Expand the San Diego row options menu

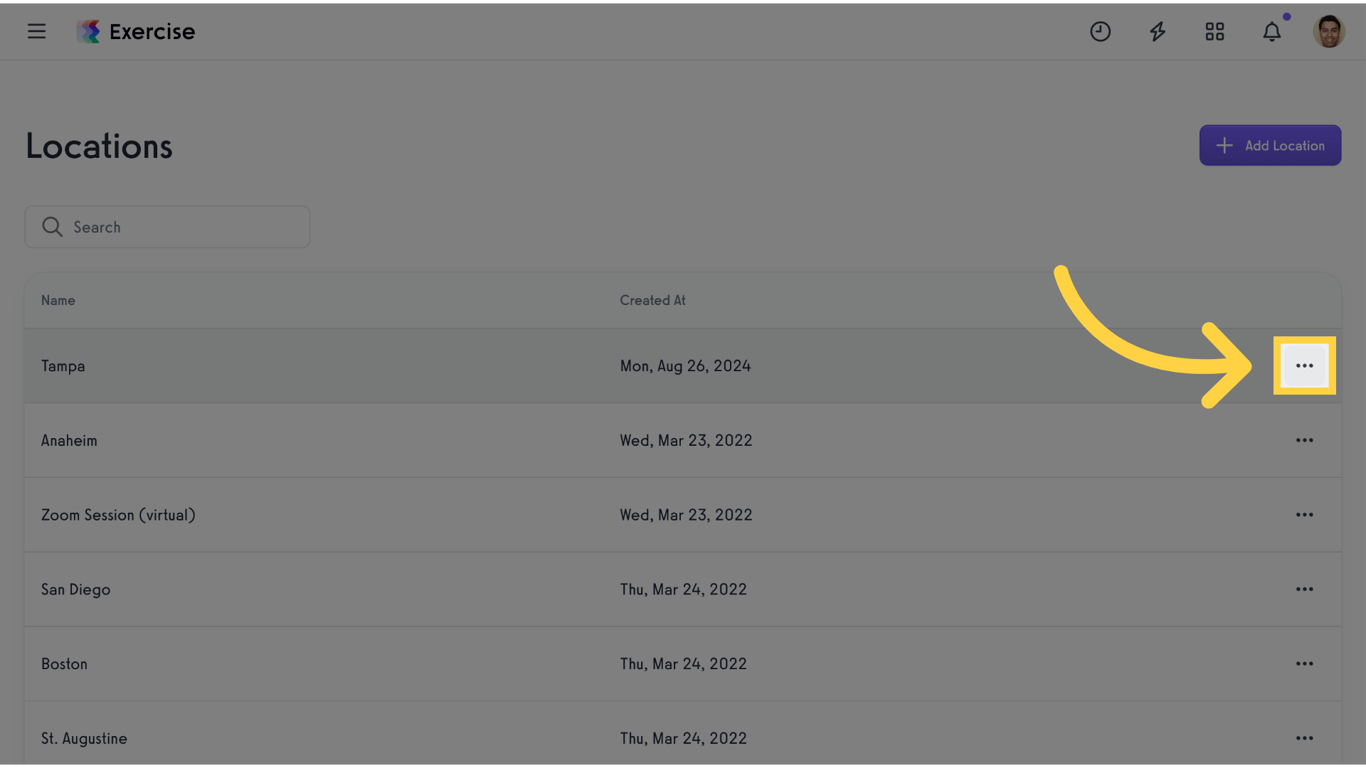pyautogui.click(x=1304, y=590)
